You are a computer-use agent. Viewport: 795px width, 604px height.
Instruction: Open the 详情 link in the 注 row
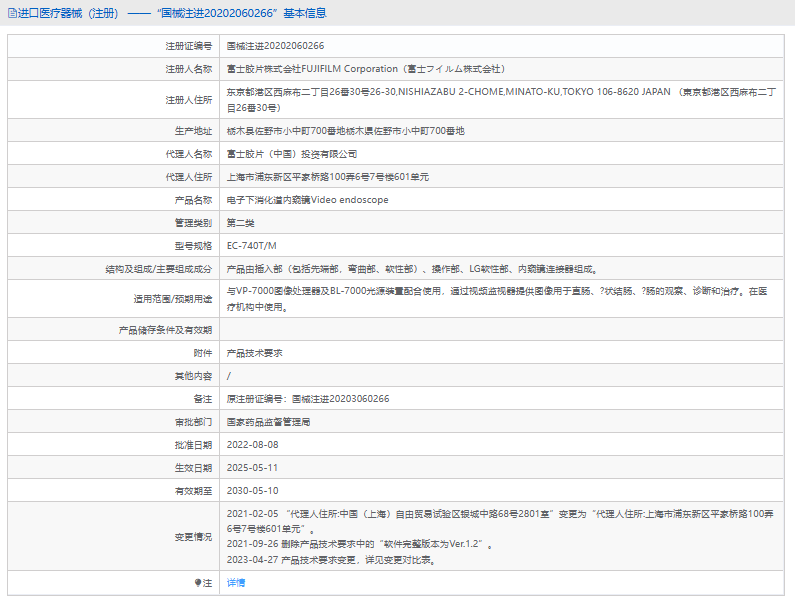coord(236,583)
